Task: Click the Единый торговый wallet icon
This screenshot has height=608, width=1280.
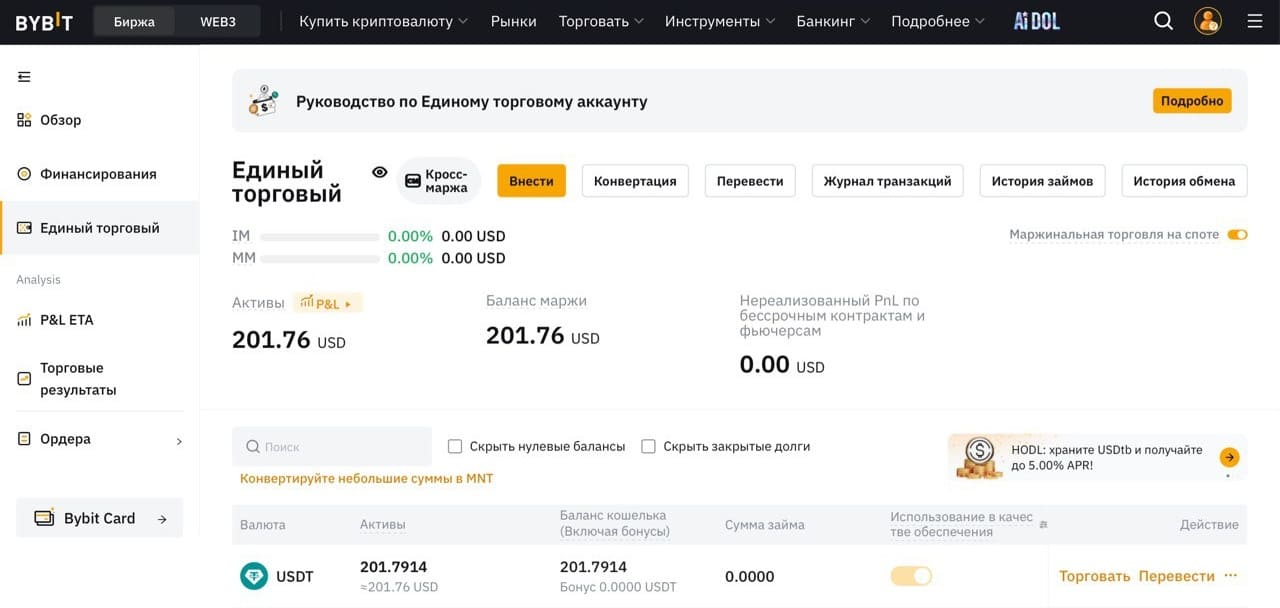Action: tap(24, 228)
